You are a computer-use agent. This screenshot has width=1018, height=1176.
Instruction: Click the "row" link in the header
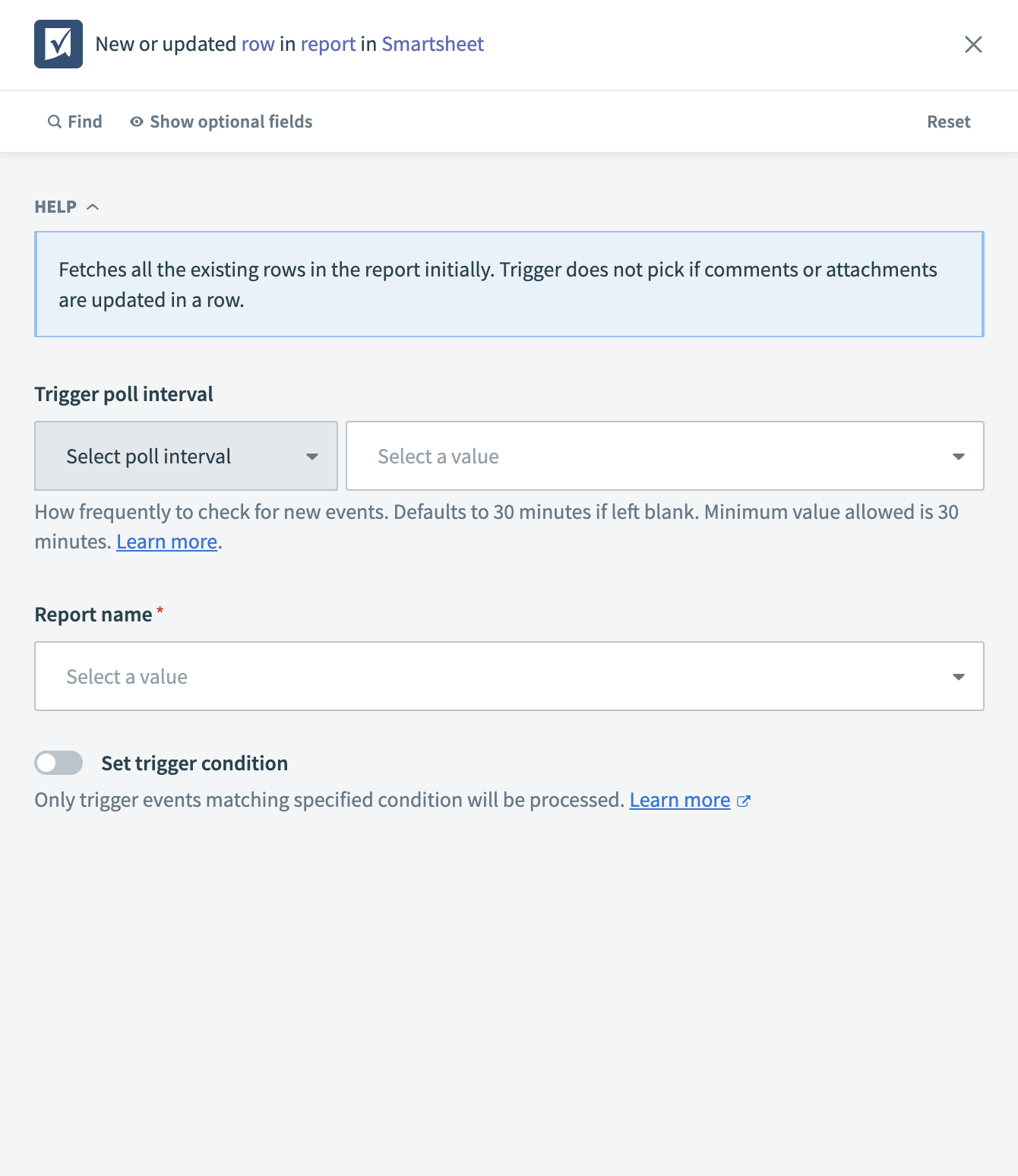click(258, 44)
